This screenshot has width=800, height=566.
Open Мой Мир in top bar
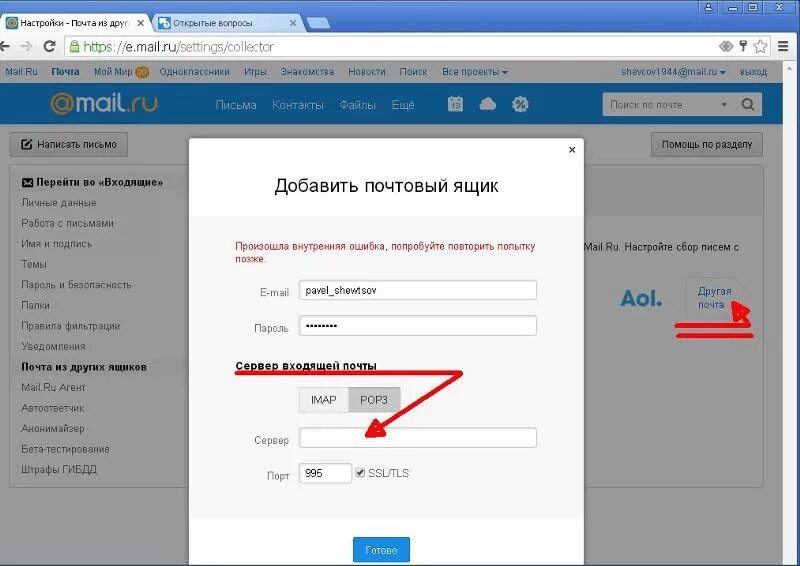pyautogui.click(x=113, y=72)
